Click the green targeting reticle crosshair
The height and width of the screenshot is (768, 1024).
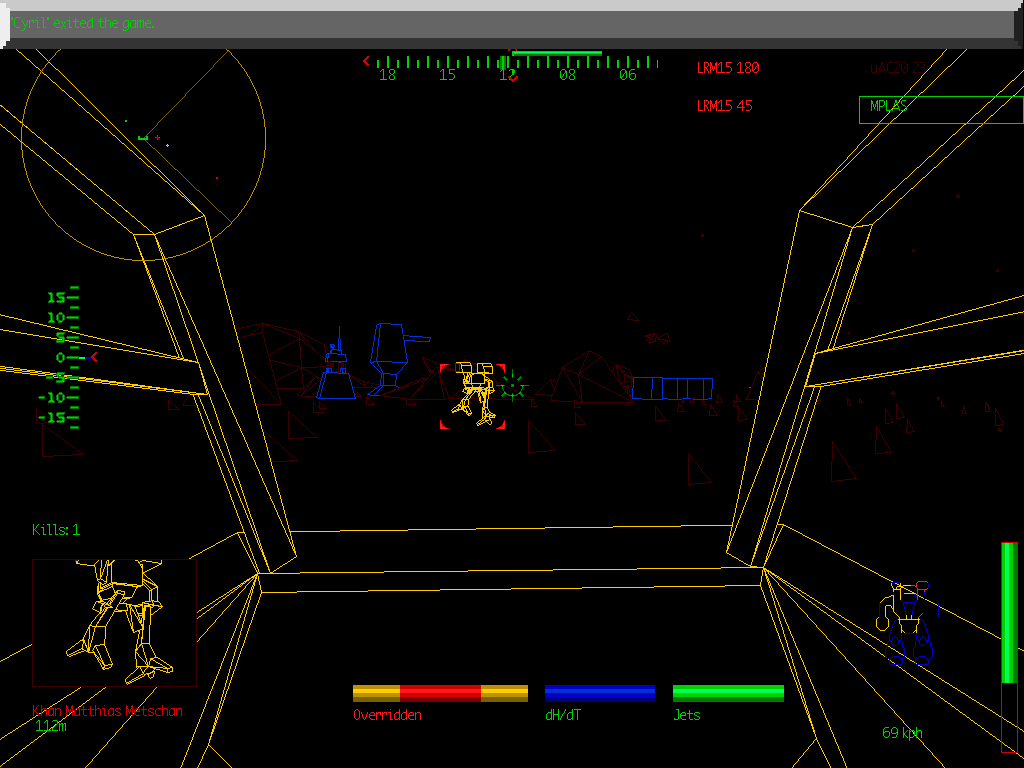514,385
